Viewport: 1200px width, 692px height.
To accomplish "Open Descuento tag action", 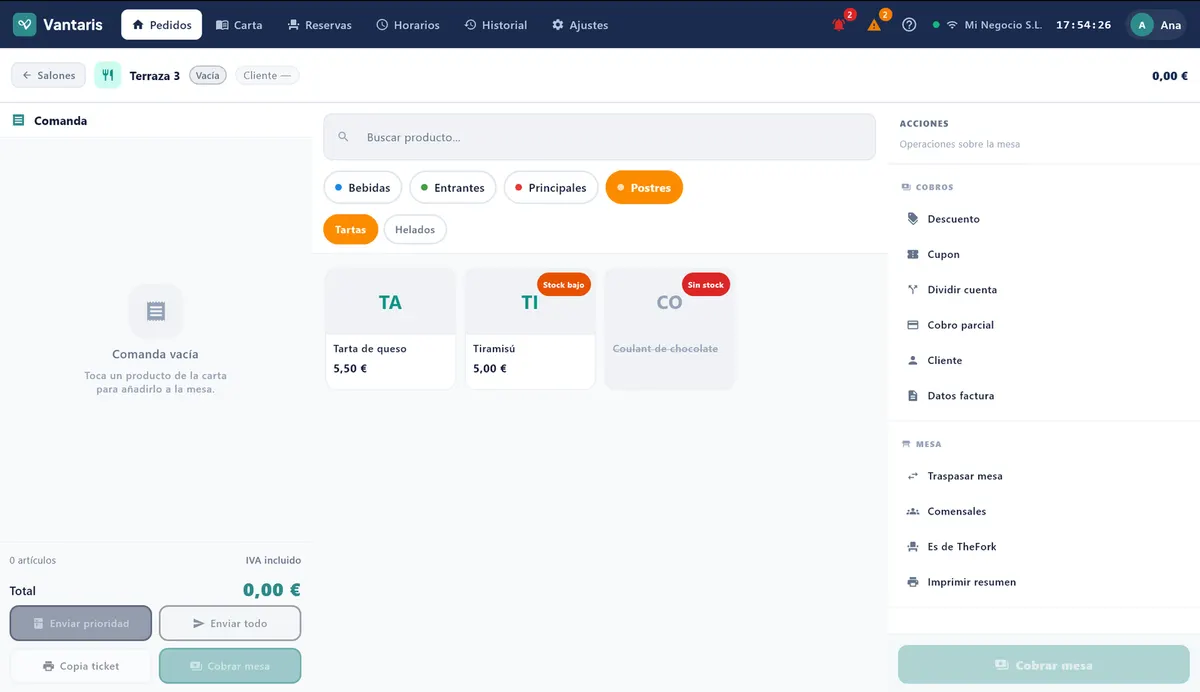I will tap(1044, 219).
